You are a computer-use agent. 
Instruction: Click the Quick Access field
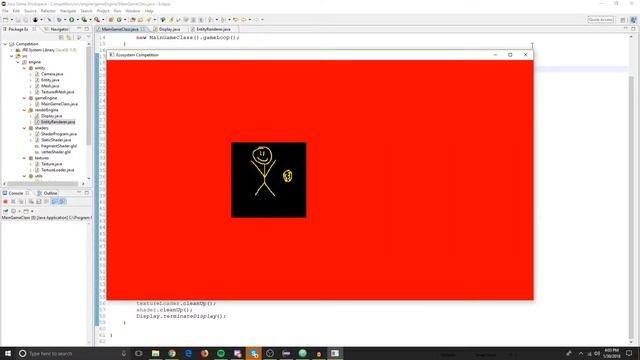[x=600, y=20]
